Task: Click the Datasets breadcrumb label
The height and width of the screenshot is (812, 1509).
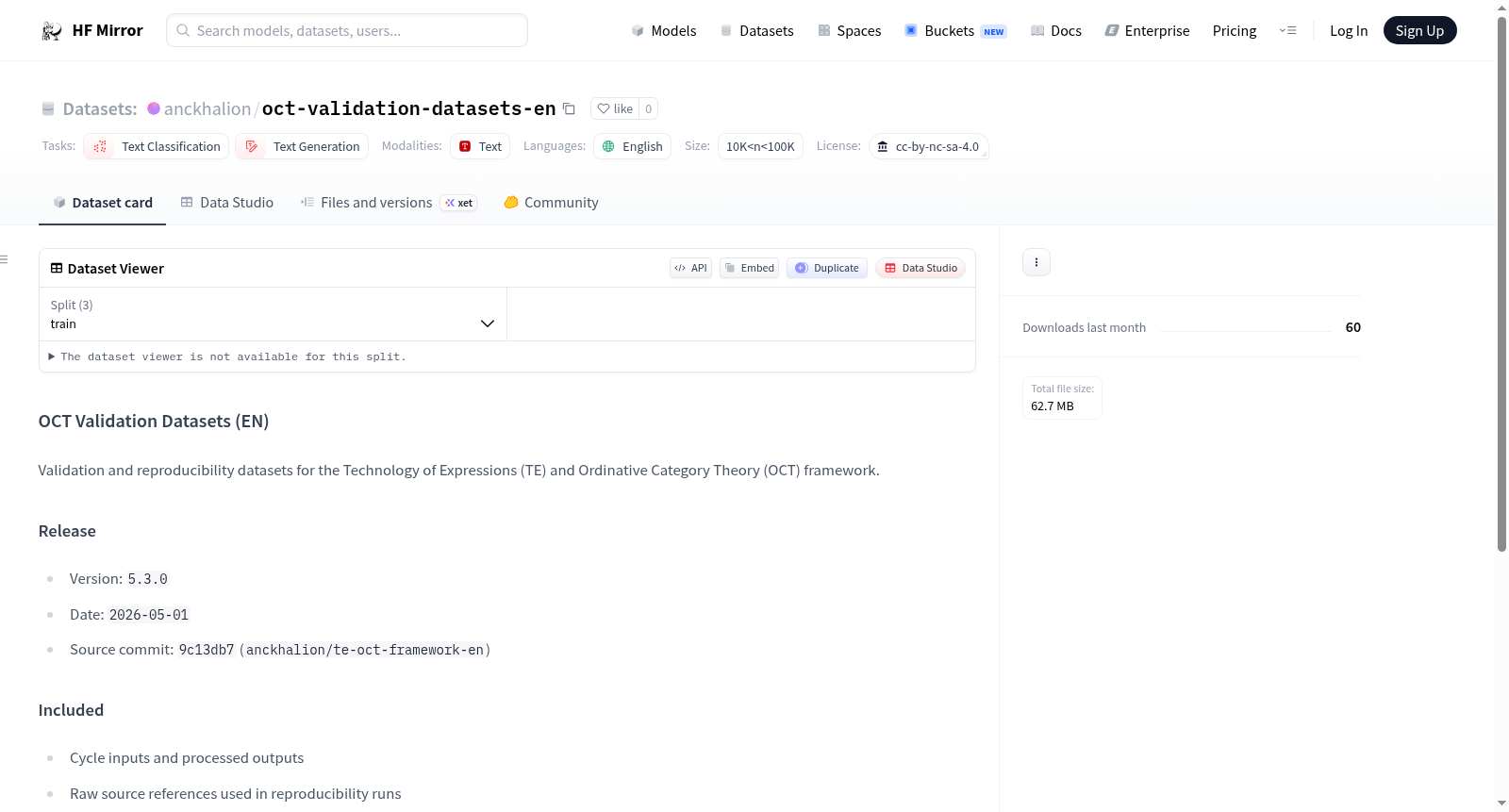Action: pyautogui.click(x=100, y=108)
